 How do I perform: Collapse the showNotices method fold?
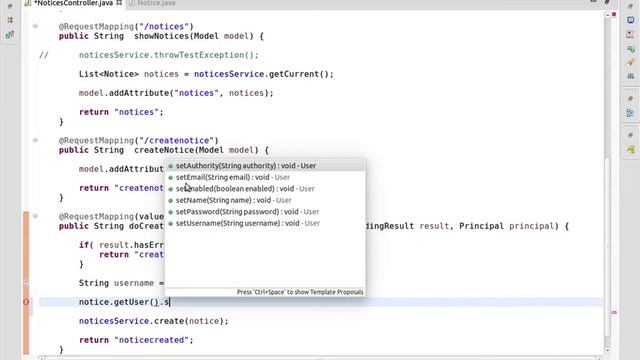(x=36, y=26)
